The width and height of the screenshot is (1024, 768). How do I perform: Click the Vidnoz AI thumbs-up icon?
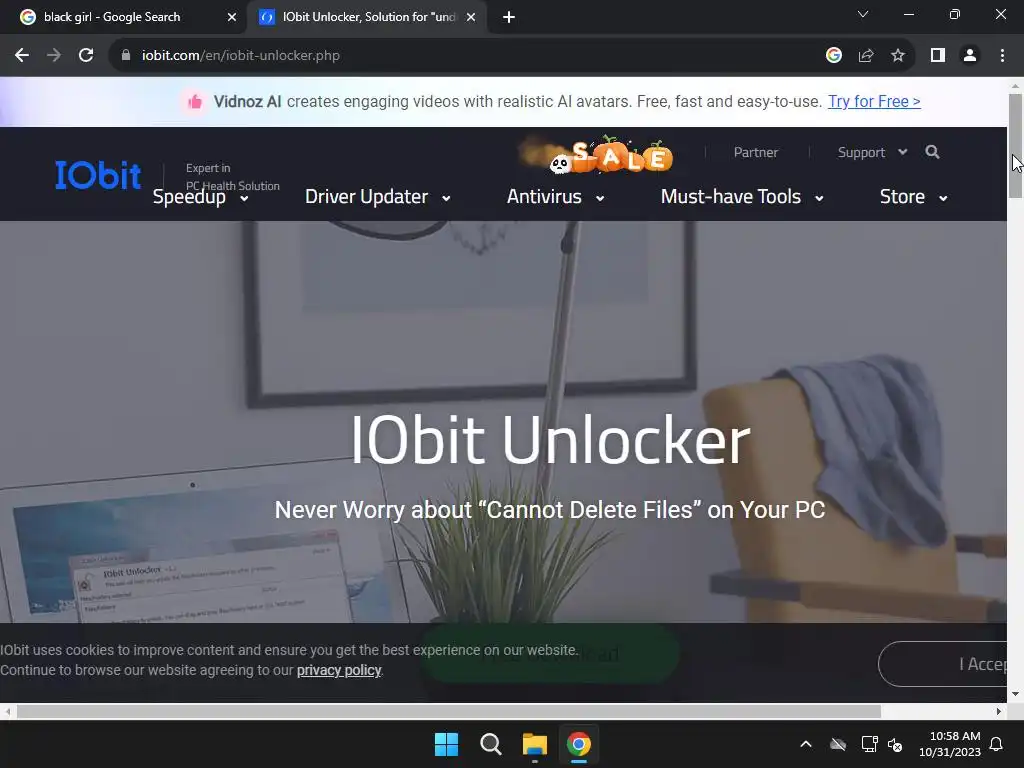(194, 102)
